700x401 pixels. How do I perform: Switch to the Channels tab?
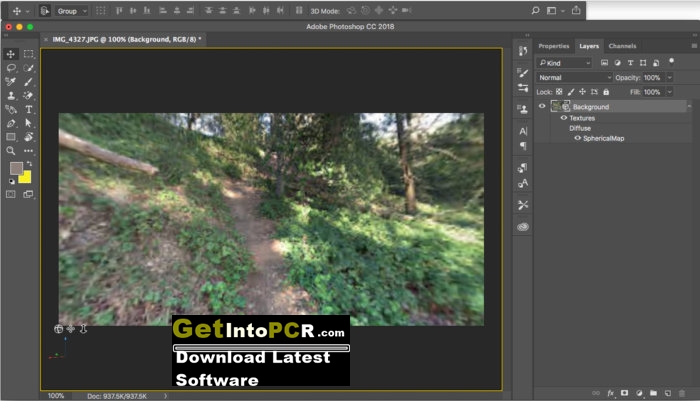pos(622,46)
